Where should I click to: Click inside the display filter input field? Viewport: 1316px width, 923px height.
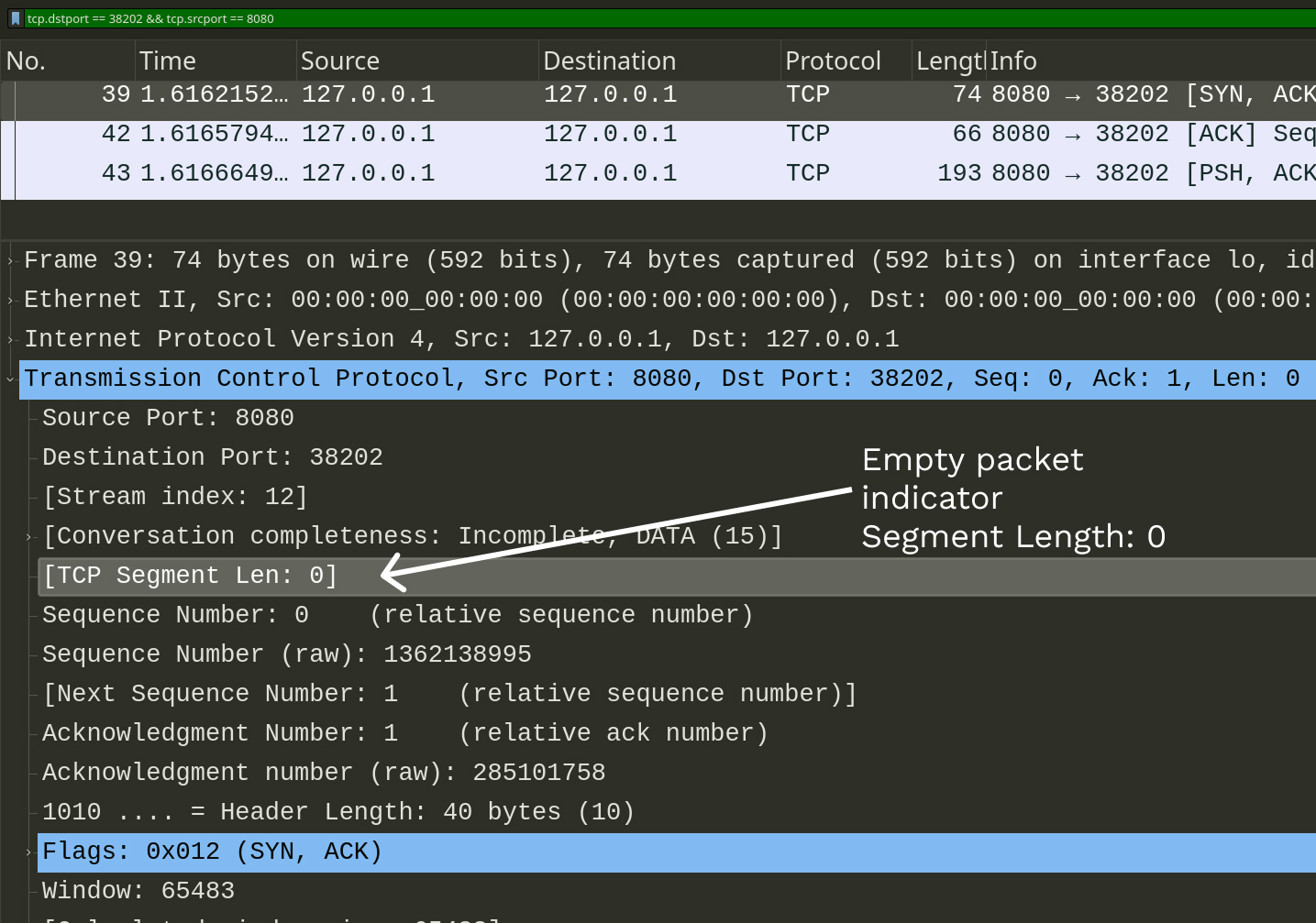click(367, 17)
